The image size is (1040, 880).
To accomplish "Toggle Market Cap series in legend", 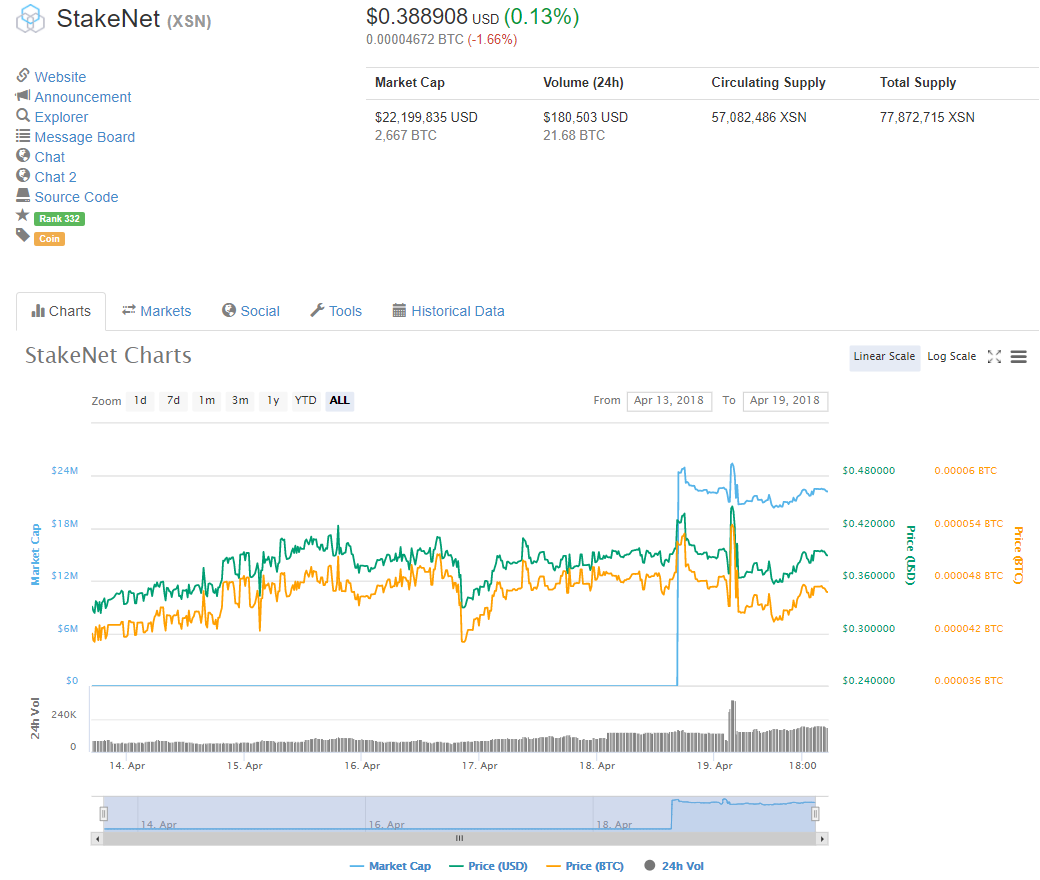I will pos(390,866).
